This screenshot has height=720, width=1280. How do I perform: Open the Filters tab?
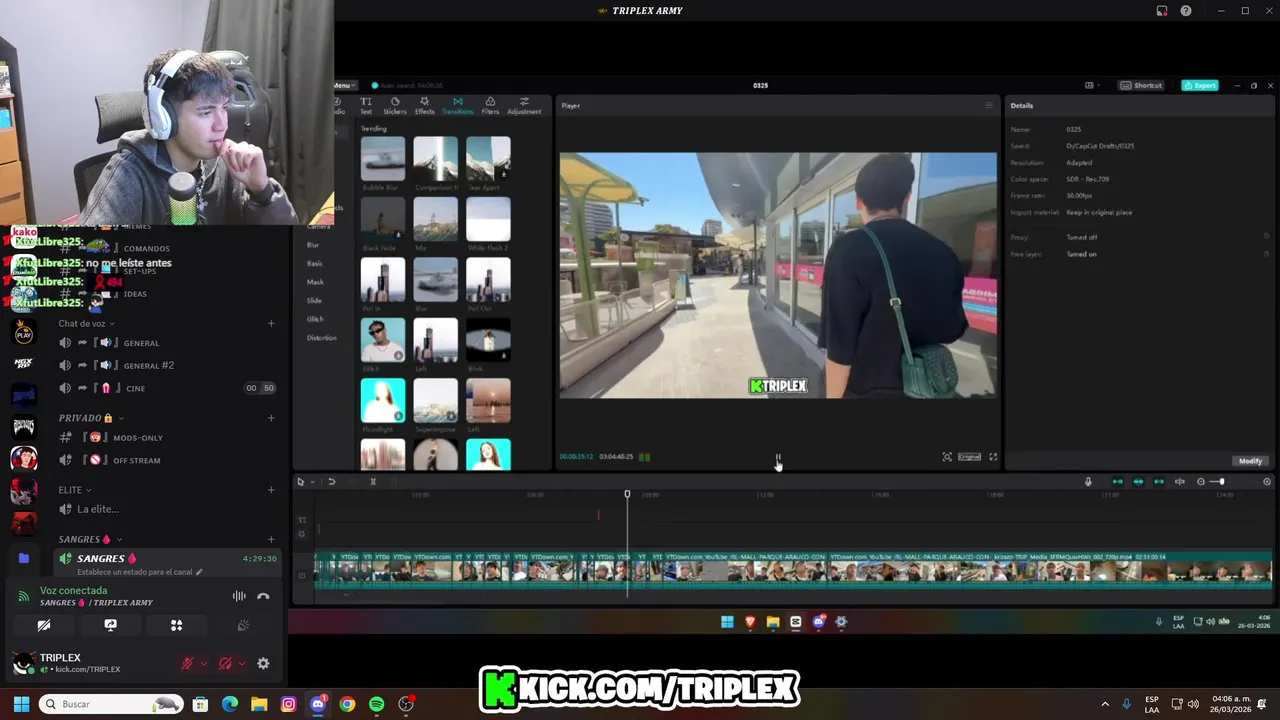click(490, 105)
